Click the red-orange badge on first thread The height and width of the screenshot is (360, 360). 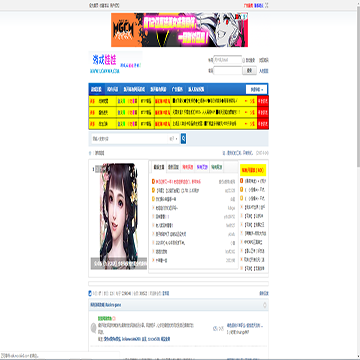pos(153,182)
